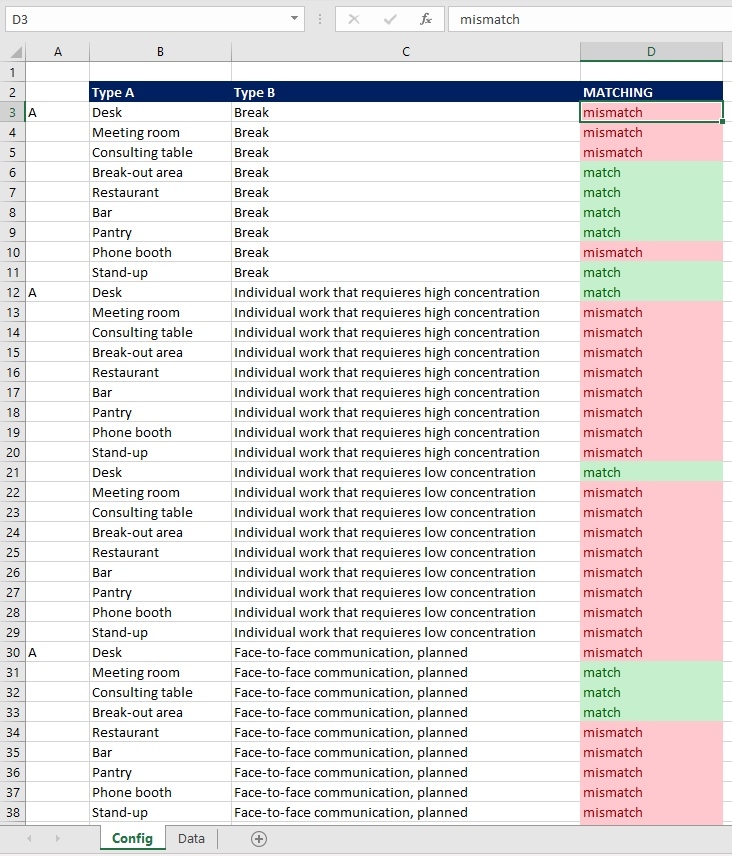Click next sheet navigation arrow
The width and height of the screenshot is (732, 856).
click(57, 839)
